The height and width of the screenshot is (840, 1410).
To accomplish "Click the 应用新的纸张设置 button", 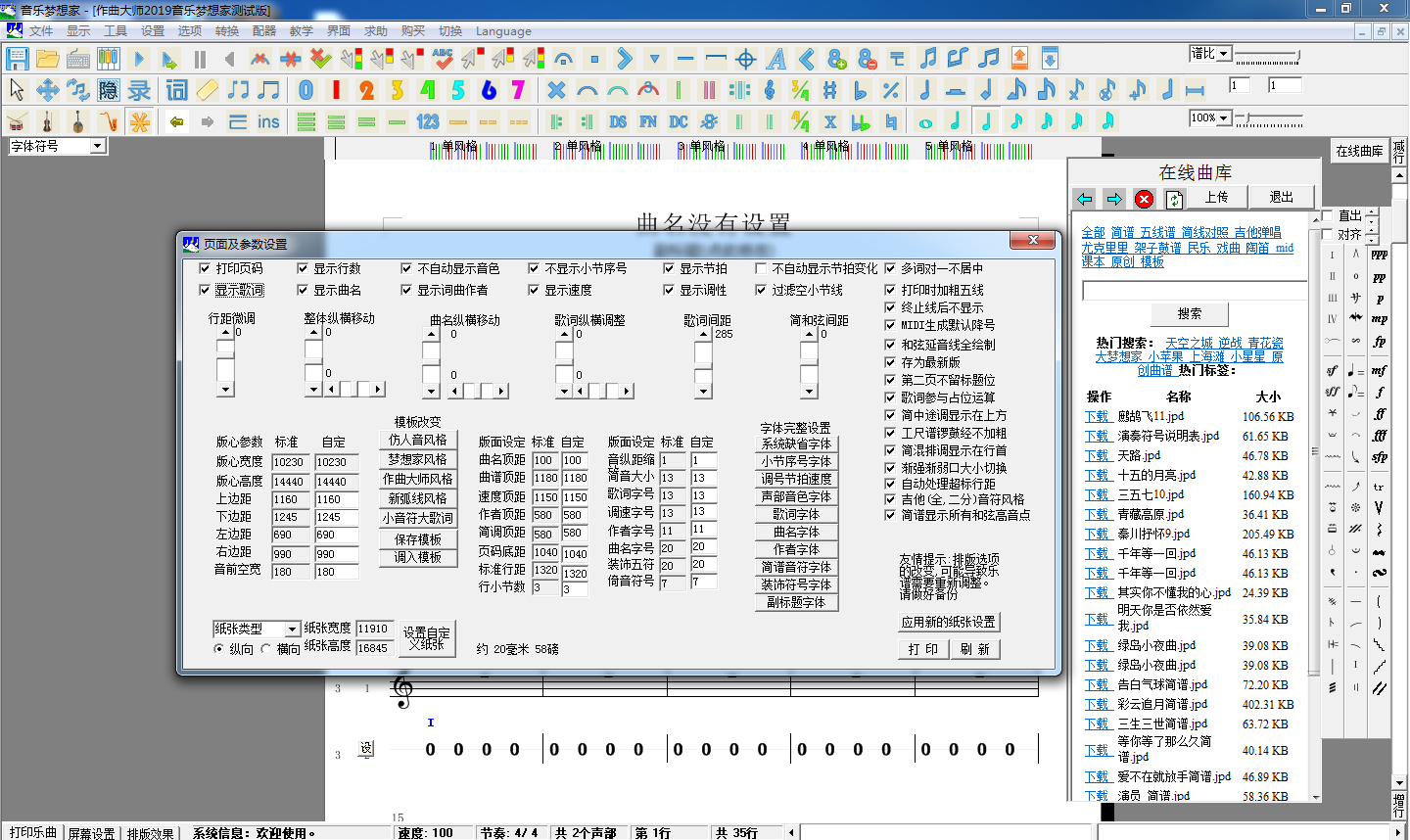I will (948, 622).
